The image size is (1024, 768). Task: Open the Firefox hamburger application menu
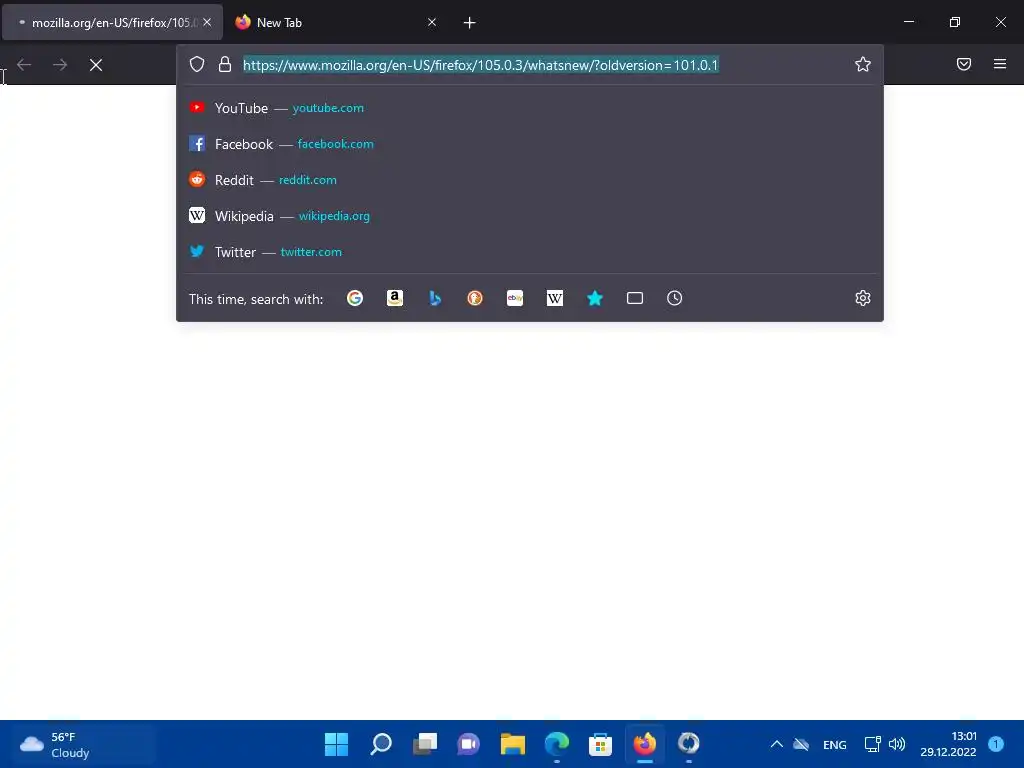(1000, 64)
